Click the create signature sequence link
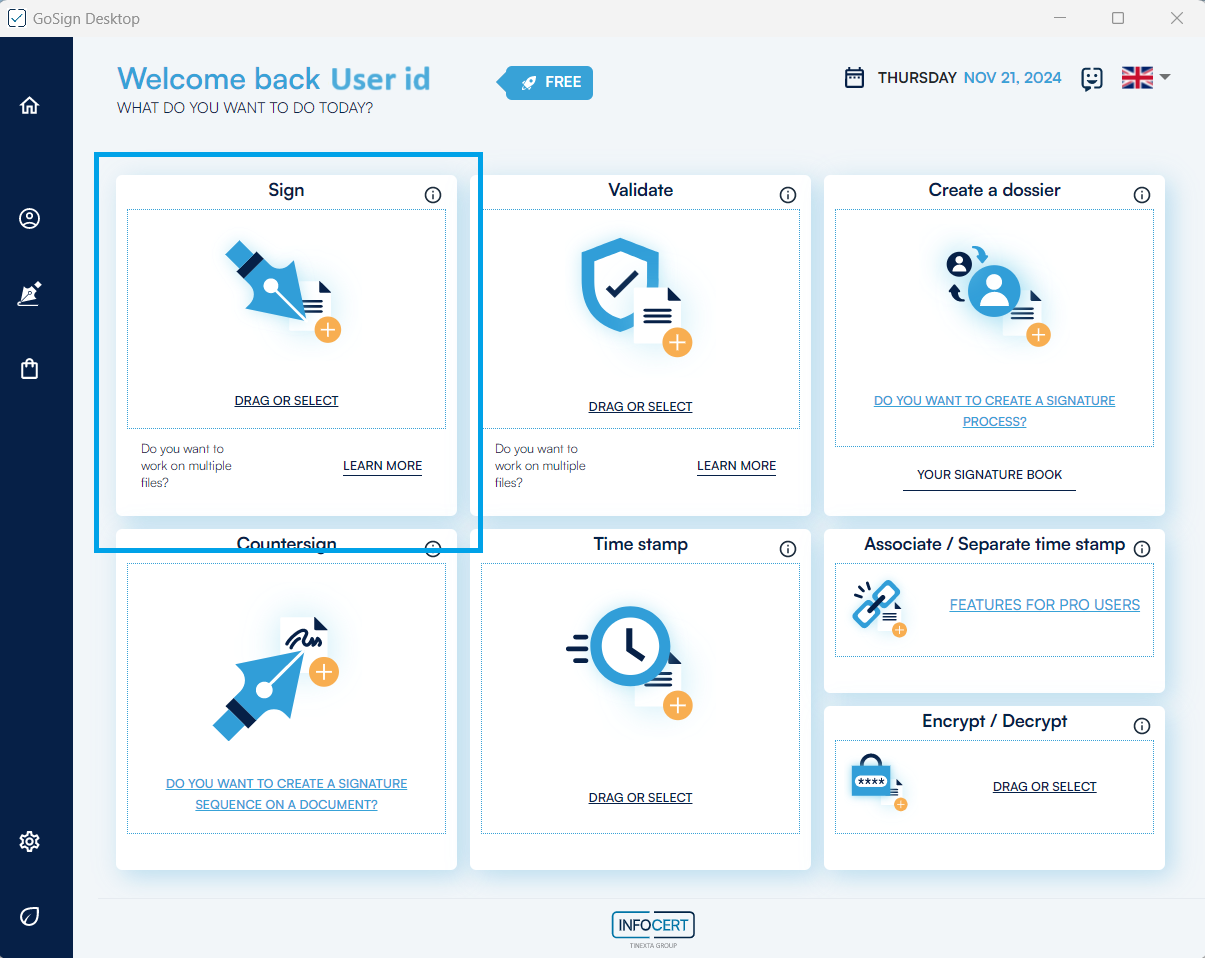 [286, 794]
